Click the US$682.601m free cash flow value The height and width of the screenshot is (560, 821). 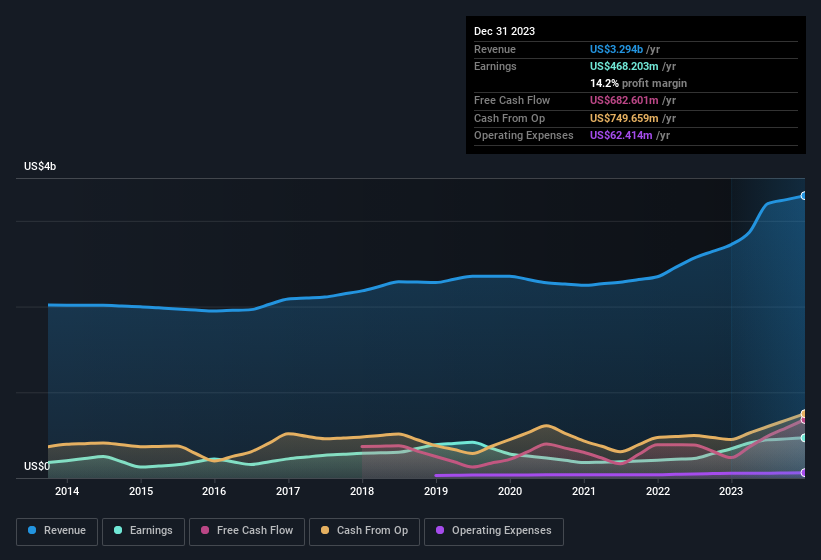624,100
